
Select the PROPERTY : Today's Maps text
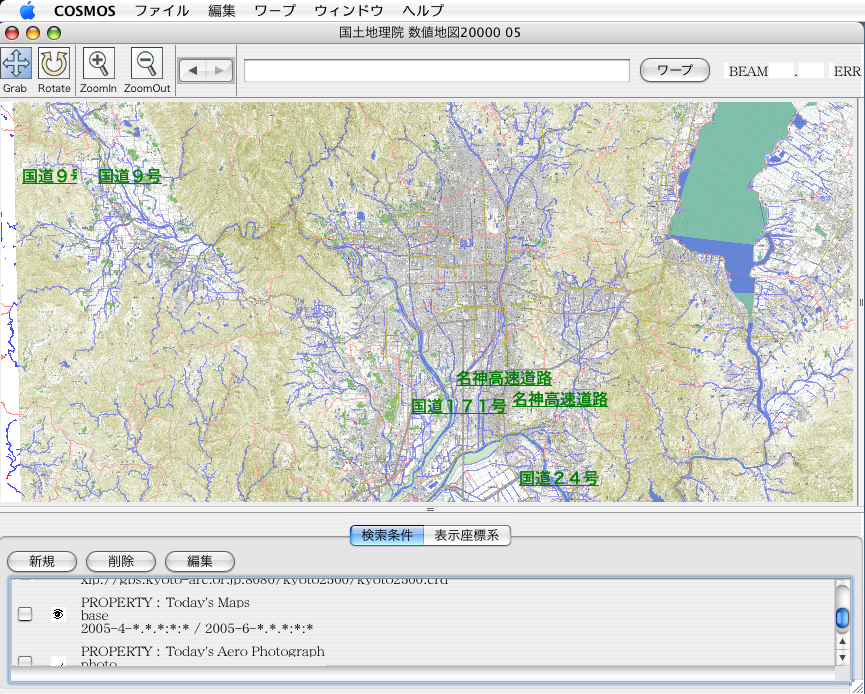coord(165,602)
